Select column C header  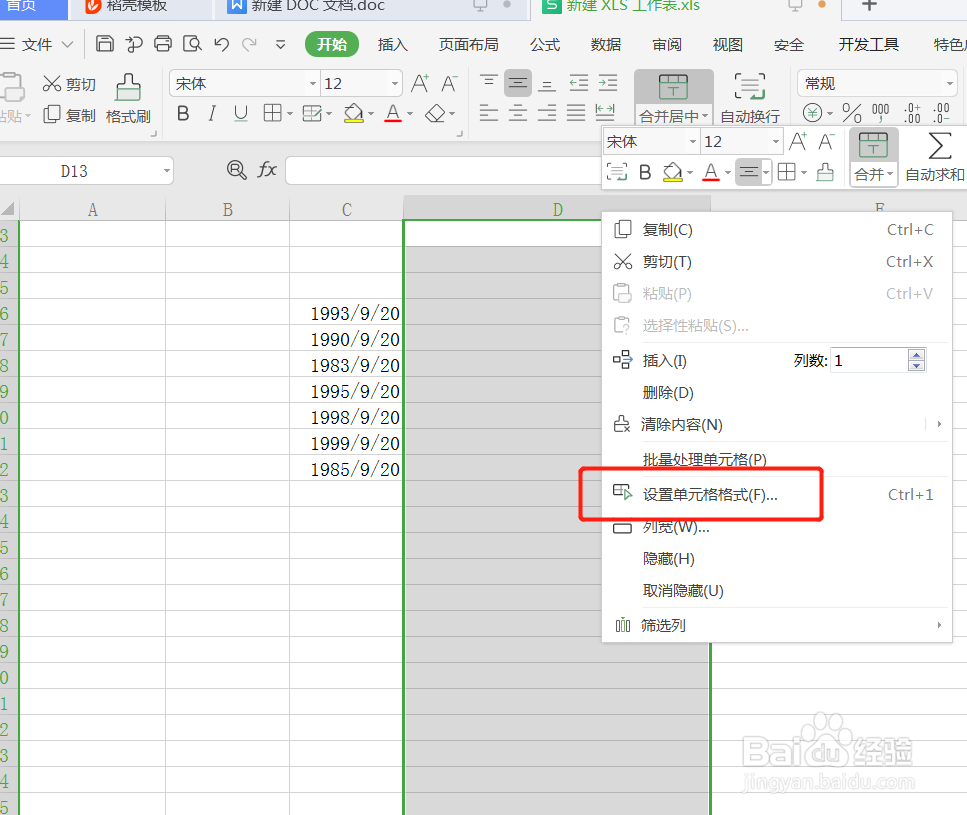(x=347, y=210)
